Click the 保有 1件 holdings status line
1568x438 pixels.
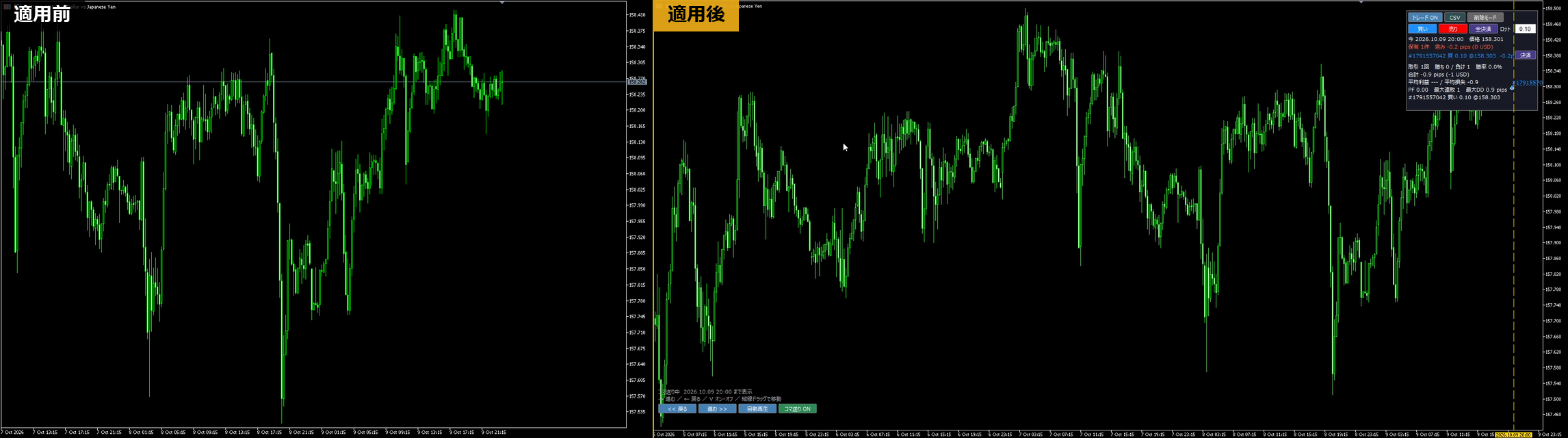coord(1450,47)
